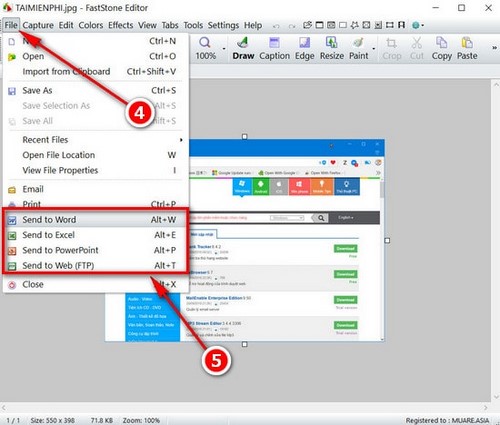Click the Save All entry
This screenshot has height=425, width=500.
[x=95, y=121]
